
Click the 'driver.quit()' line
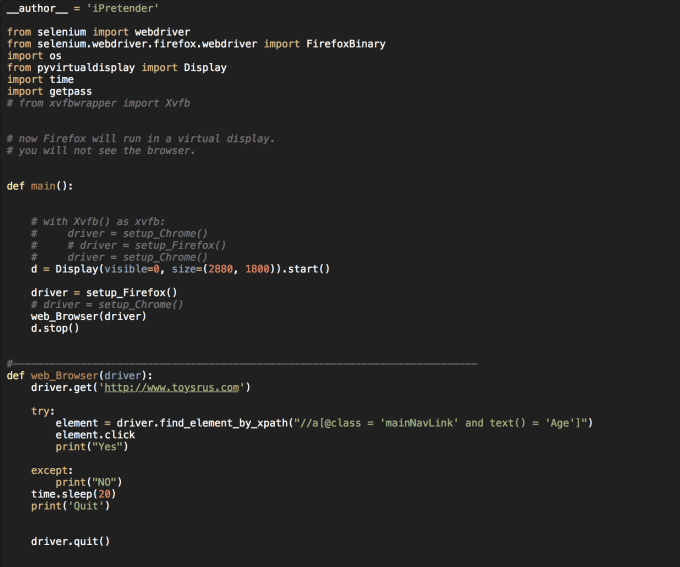coord(71,541)
